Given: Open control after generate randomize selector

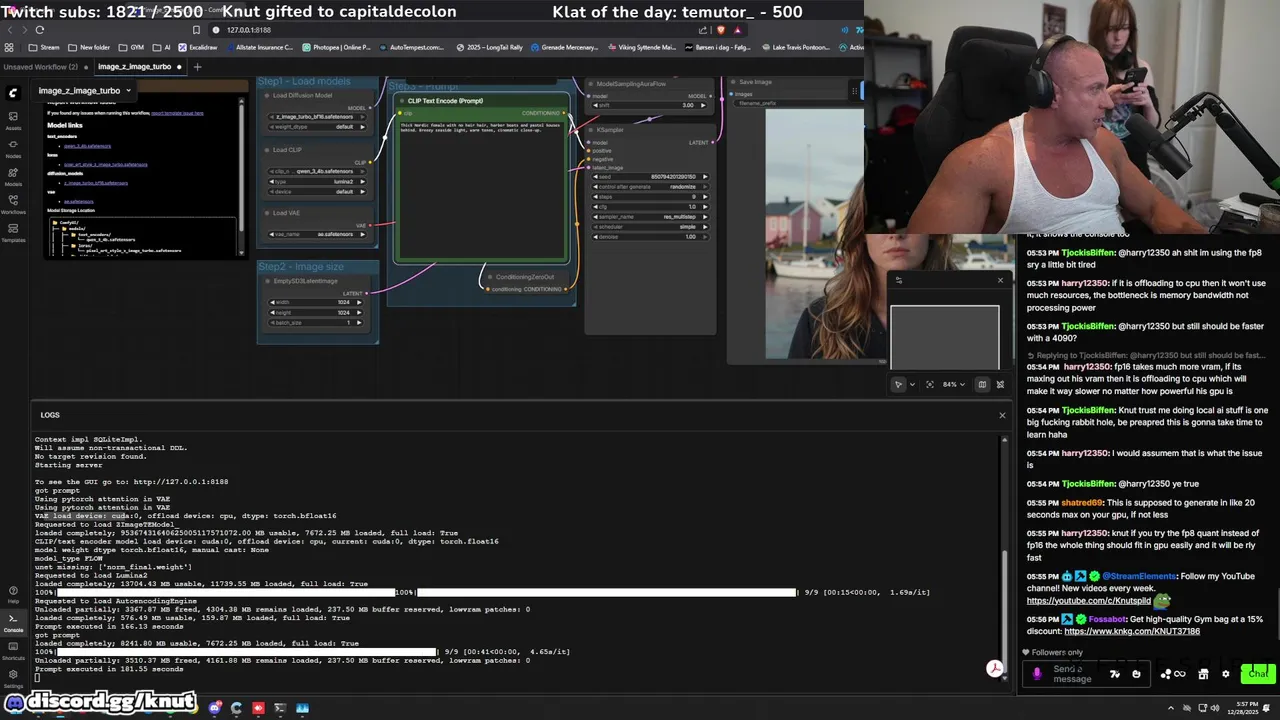Looking at the screenshot, I should (x=651, y=187).
